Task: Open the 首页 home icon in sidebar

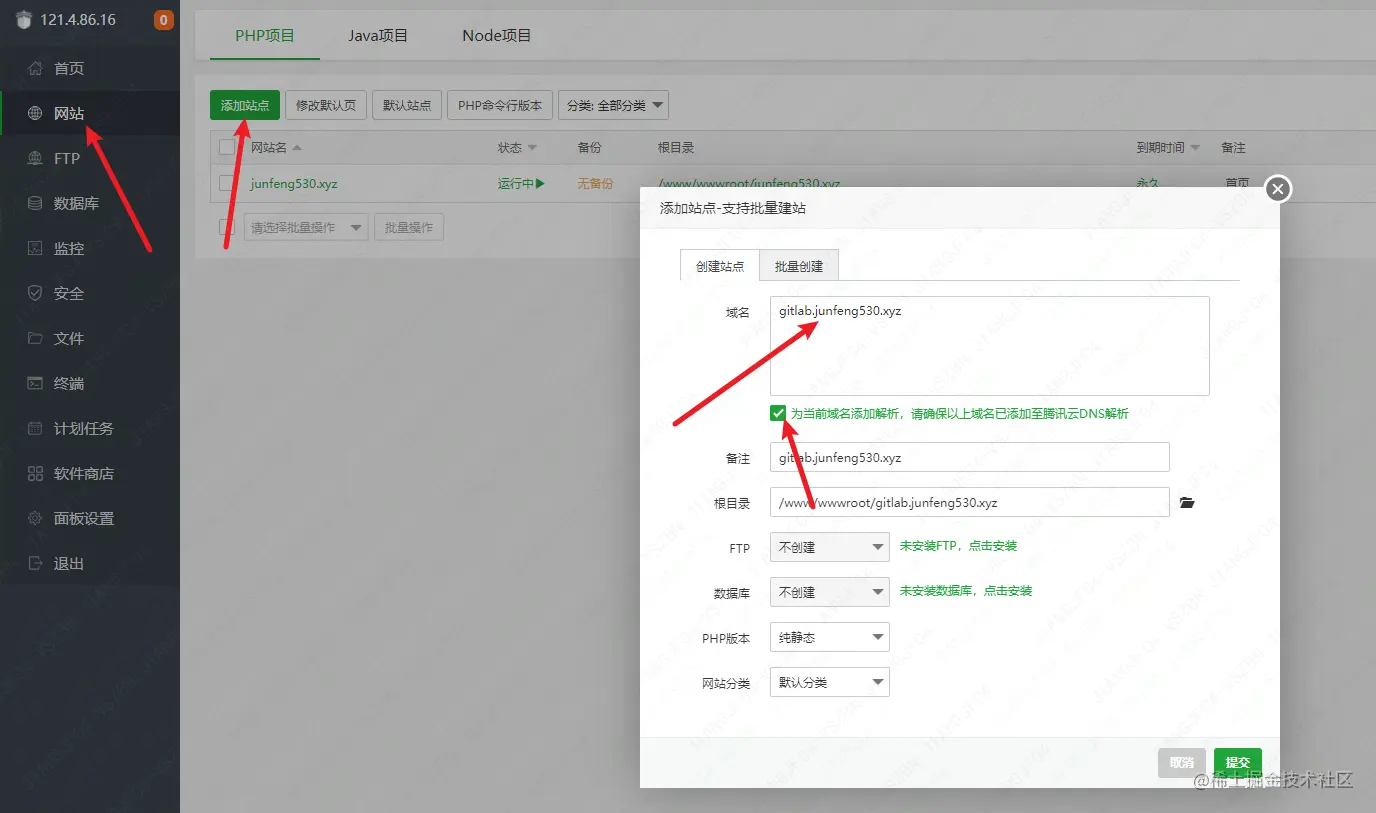Action: pyautogui.click(x=35, y=68)
